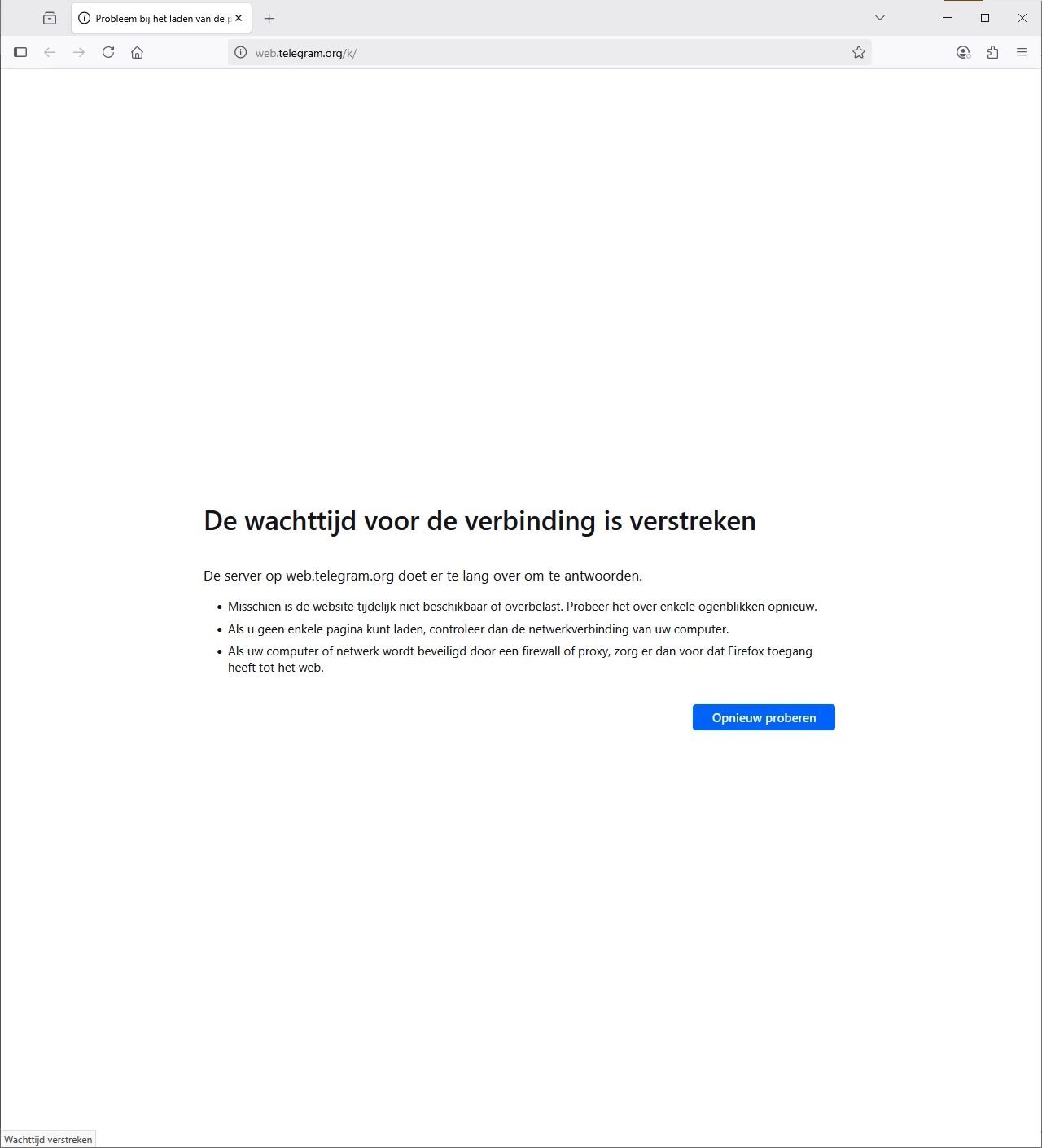Open the sidebar toggle icon

20,52
